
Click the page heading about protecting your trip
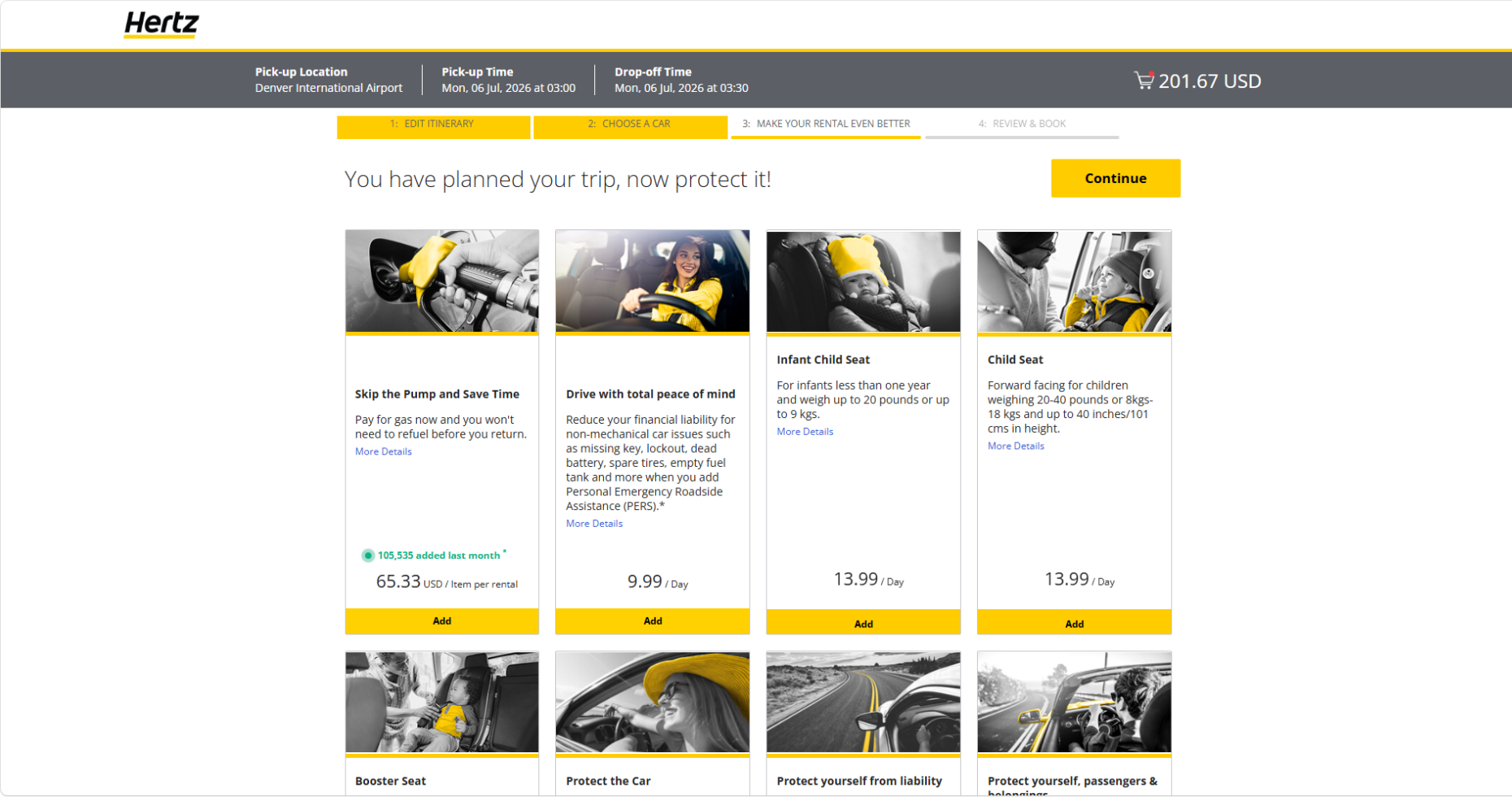pyautogui.click(x=558, y=179)
